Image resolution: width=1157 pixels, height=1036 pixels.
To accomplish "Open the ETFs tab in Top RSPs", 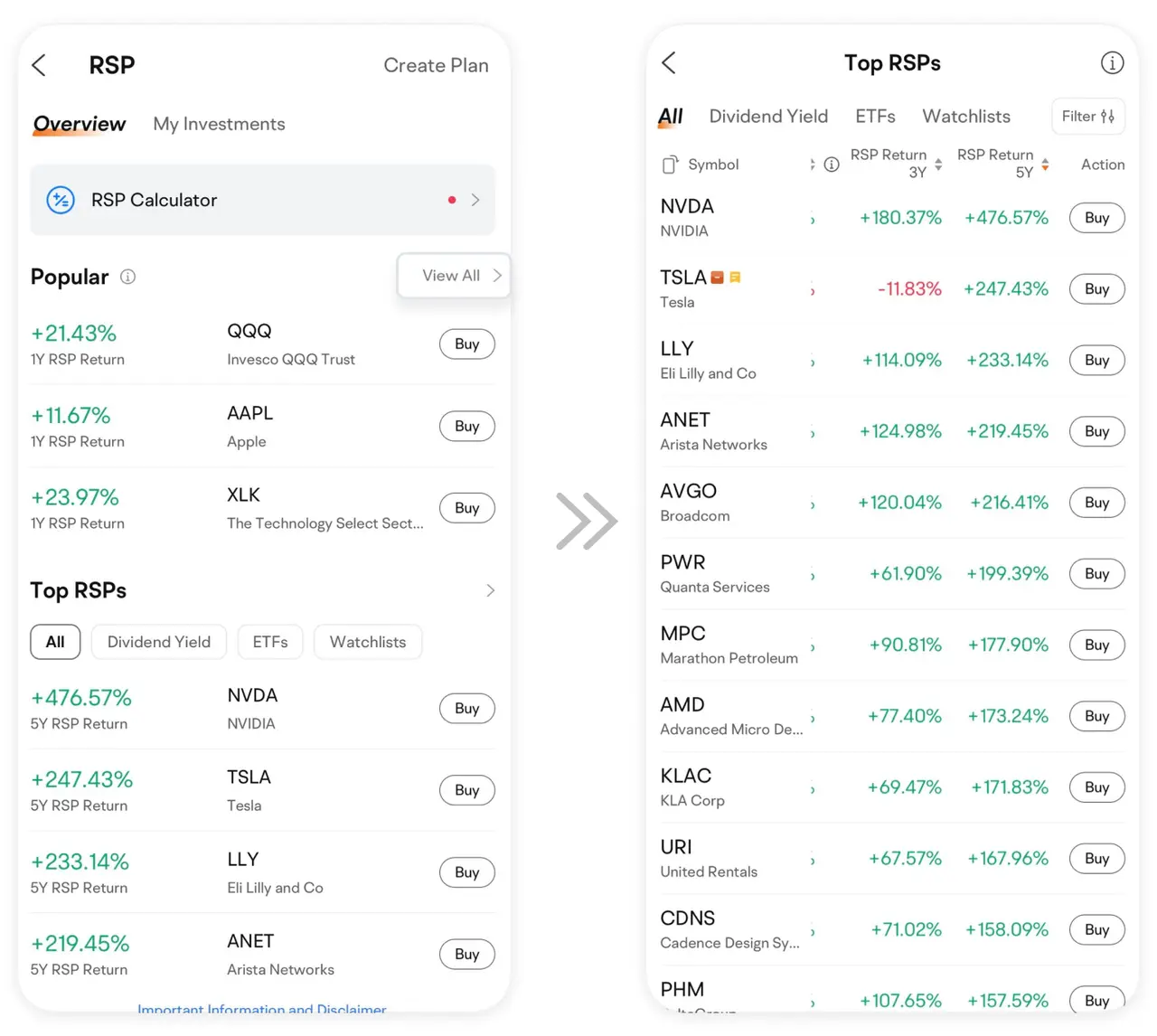I will point(875,117).
